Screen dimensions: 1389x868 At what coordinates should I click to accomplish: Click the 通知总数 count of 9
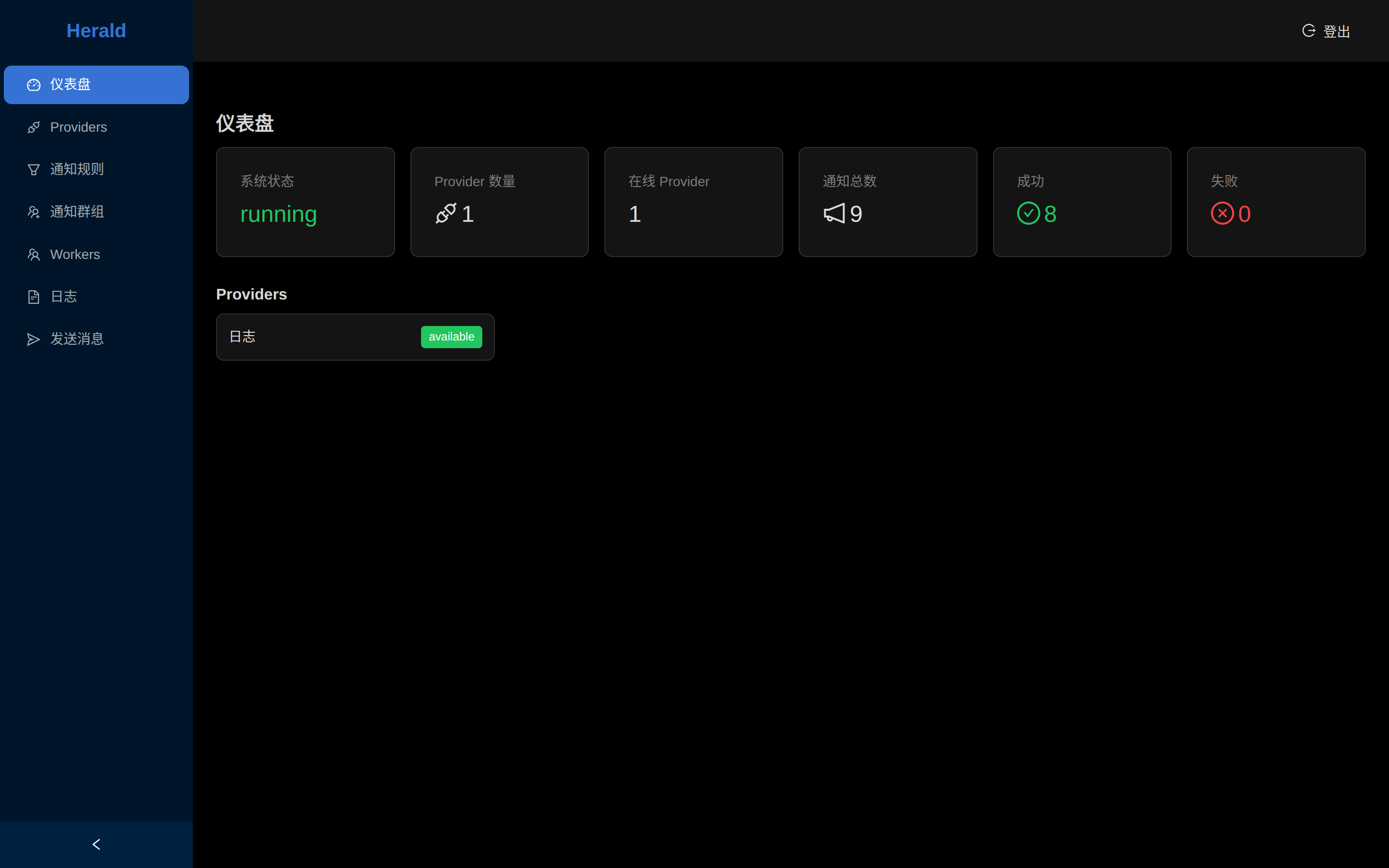click(x=856, y=214)
